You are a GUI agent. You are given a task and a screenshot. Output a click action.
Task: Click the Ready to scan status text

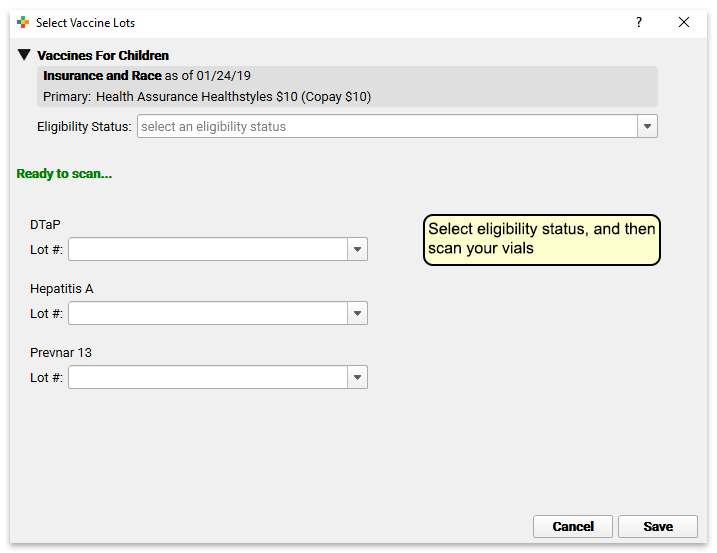click(64, 174)
